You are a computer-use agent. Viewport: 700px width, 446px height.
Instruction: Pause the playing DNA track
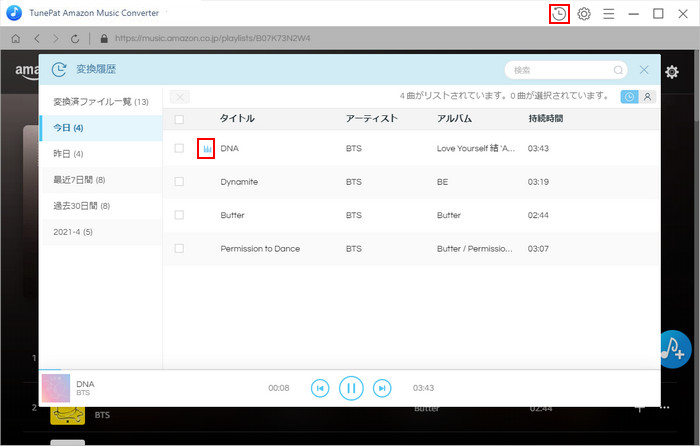351,388
